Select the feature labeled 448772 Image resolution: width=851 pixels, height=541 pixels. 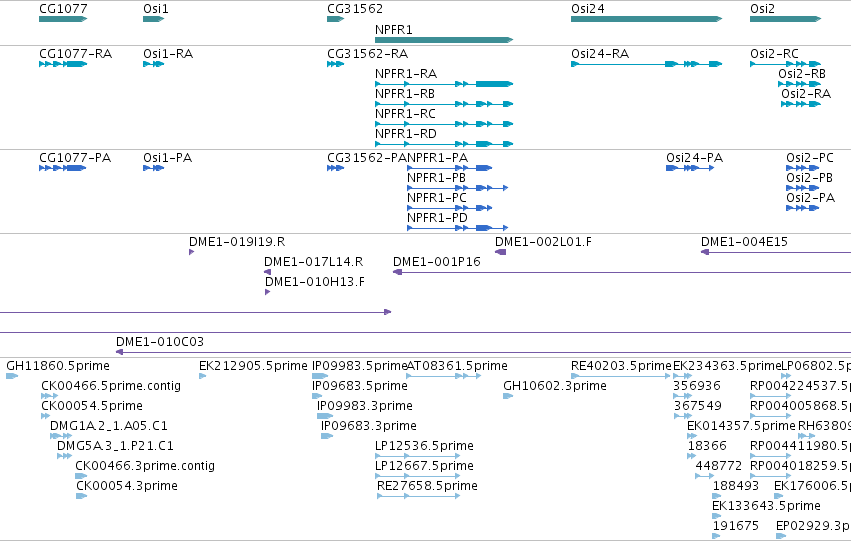tap(704, 476)
